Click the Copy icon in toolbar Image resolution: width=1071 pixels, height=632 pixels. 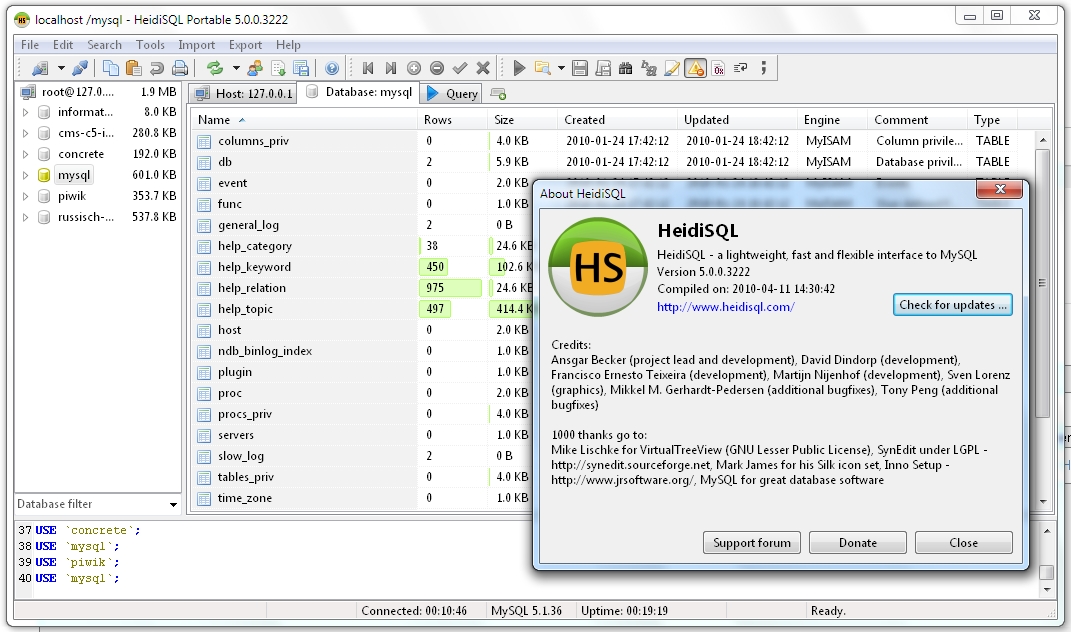click(x=111, y=68)
